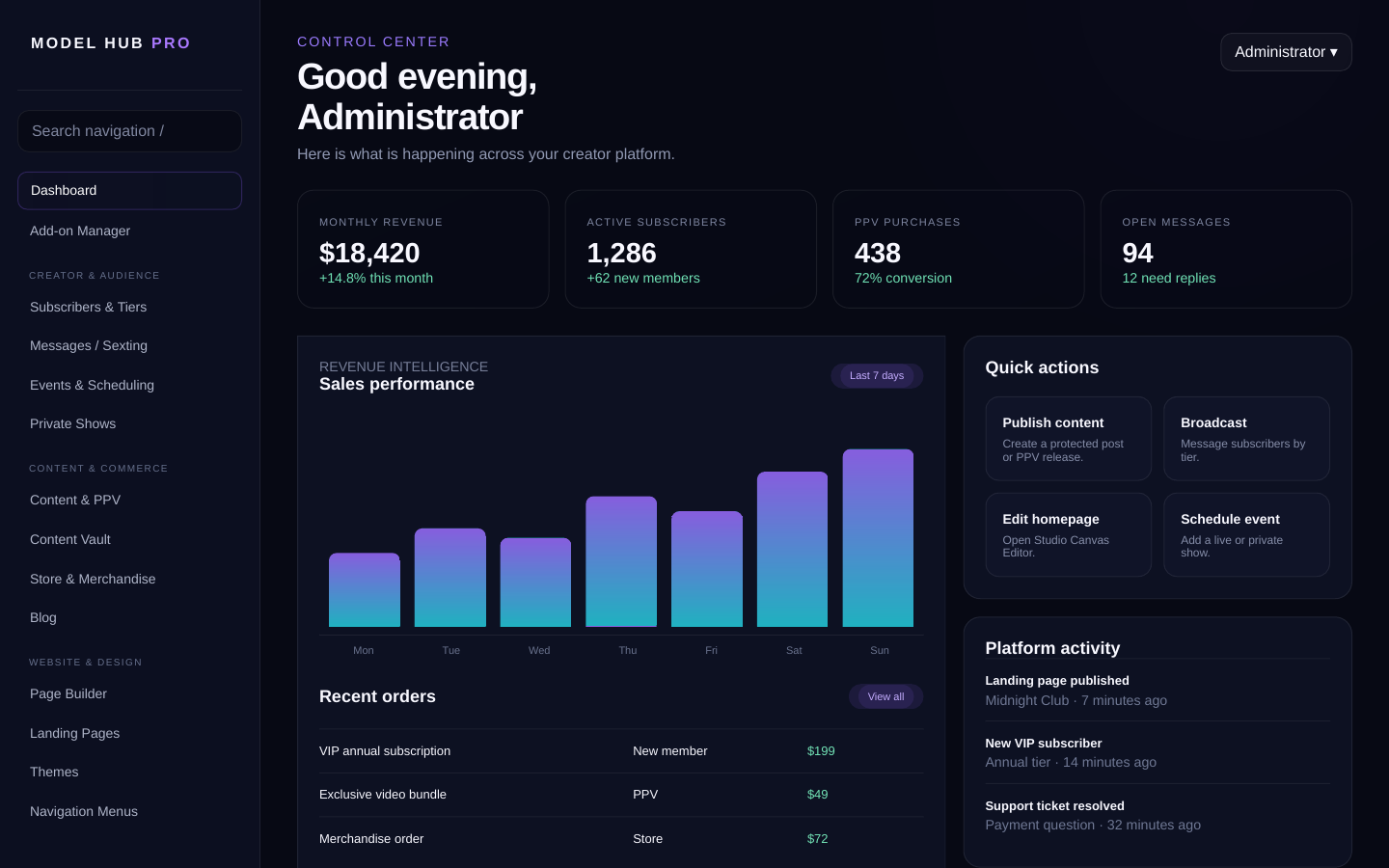
Task: Click the Landing page published activity
Action: tap(1157, 691)
